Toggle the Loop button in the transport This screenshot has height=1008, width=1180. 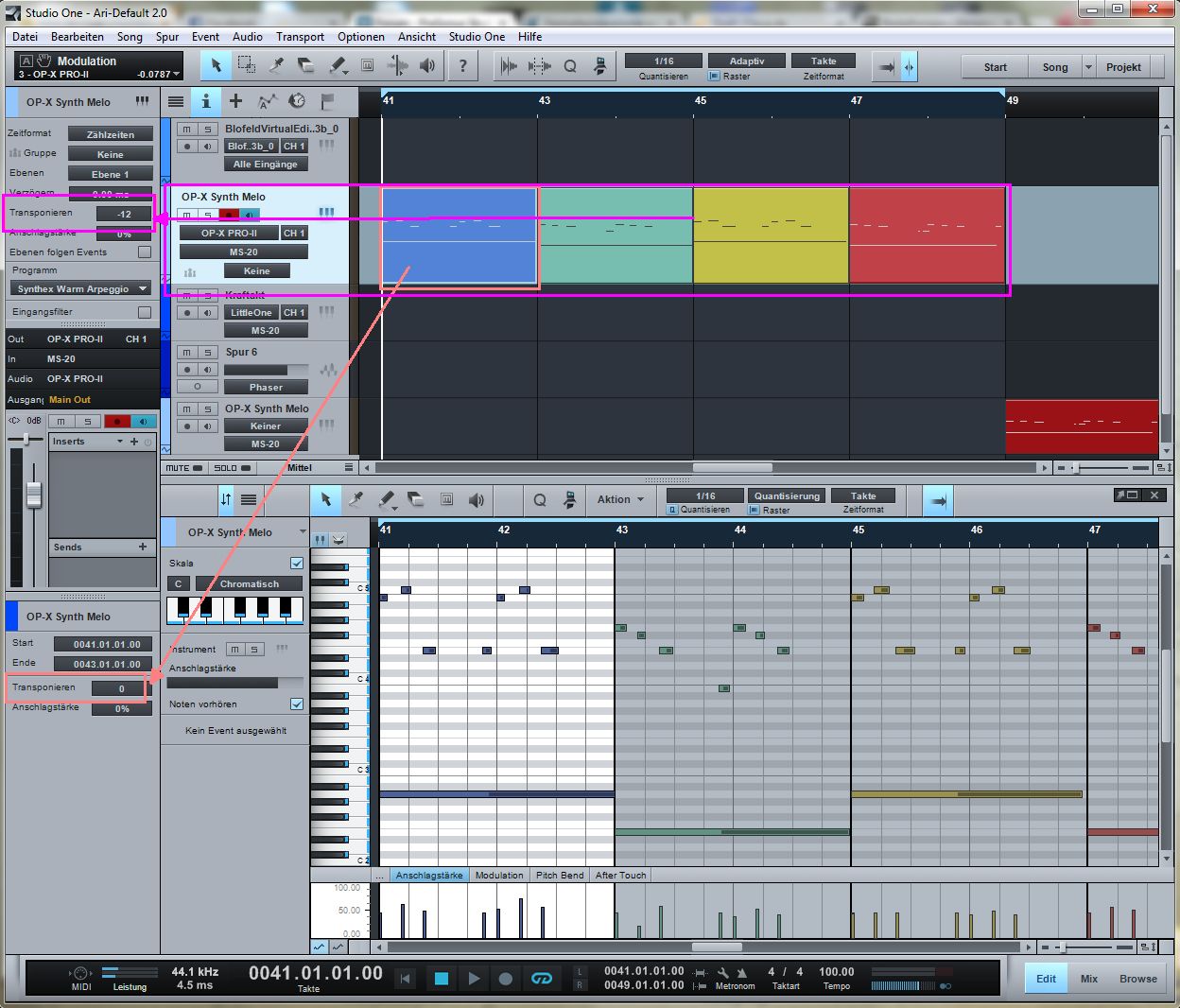[541, 979]
